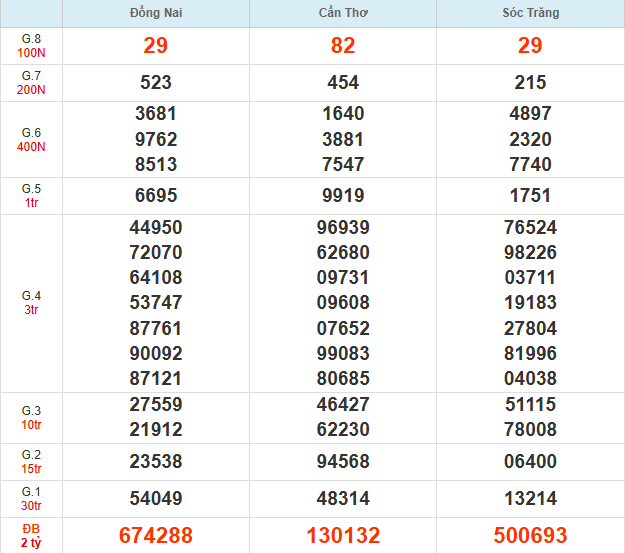This screenshot has height=553, width=625.
Task: Select G.5 result 6695
Action: point(156,196)
